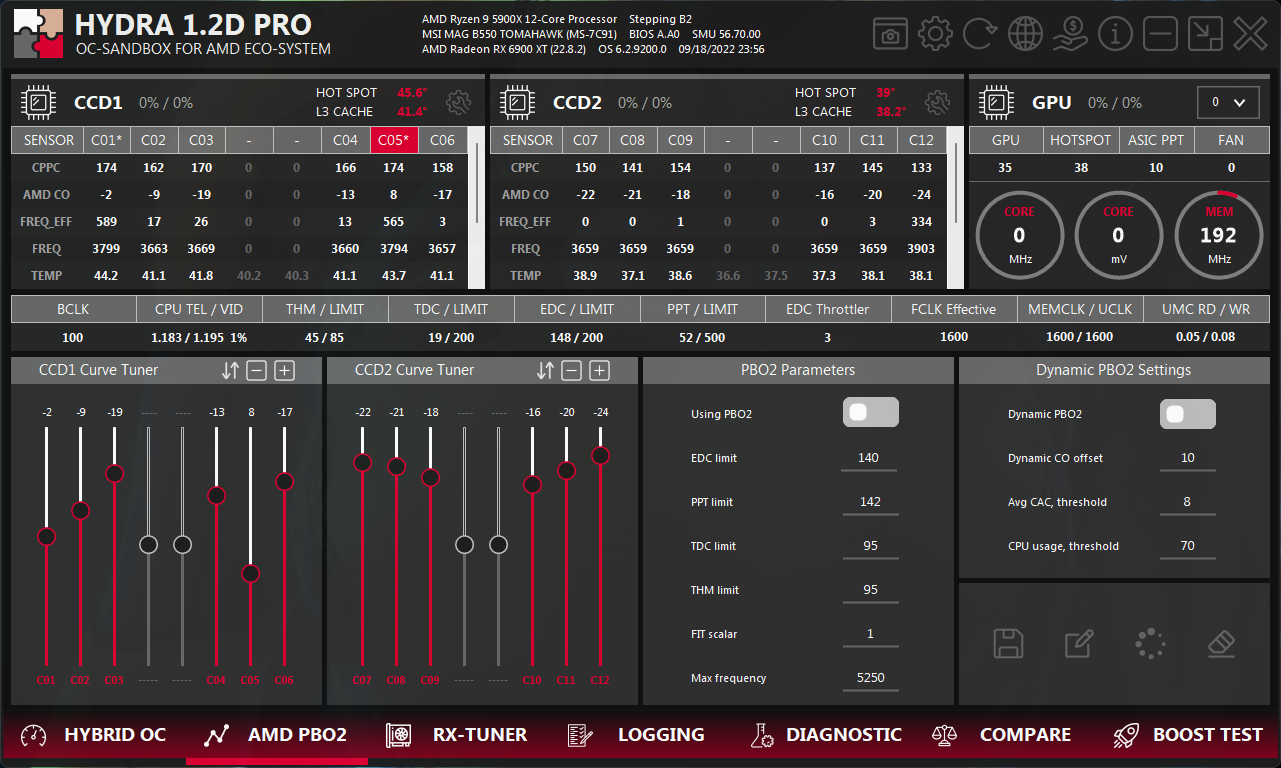
Task: Select the FIT scalar input field
Action: 869,635
